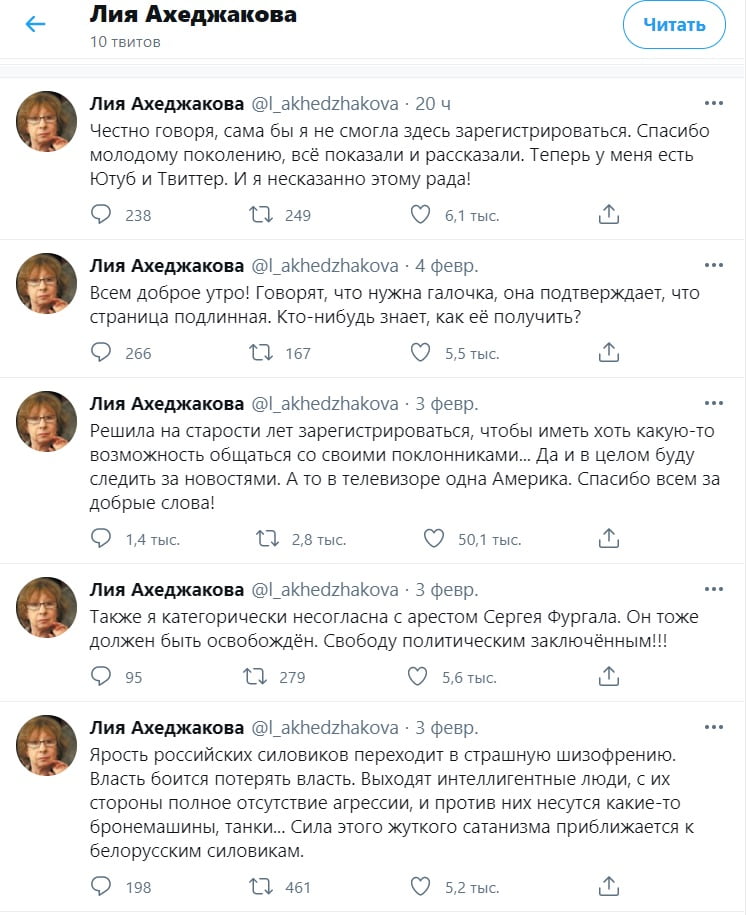This screenshot has height=915, width=749.
Task: Open more options on the Фургал tweet
Action: (x=713, y=589)
